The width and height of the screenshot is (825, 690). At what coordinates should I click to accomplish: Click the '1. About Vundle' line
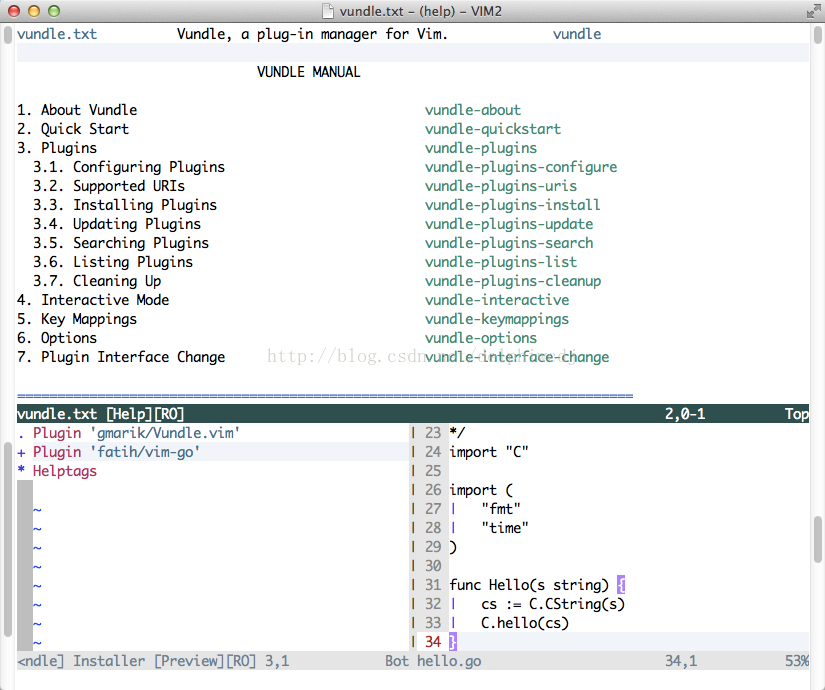click(x=77, y=110)
